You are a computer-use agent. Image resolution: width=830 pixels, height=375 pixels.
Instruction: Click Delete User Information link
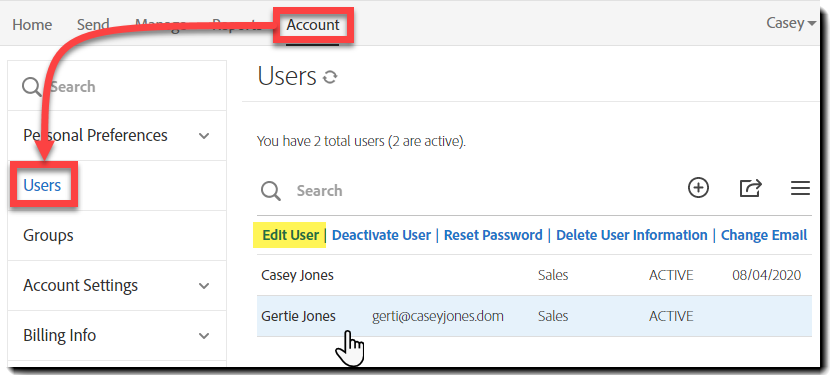pyautogui.click(x=631, y=235)
